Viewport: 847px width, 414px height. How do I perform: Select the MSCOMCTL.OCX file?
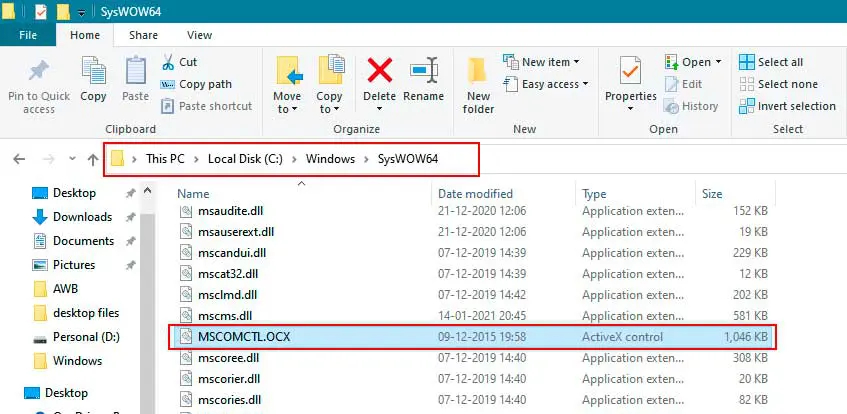click(473, 337)
